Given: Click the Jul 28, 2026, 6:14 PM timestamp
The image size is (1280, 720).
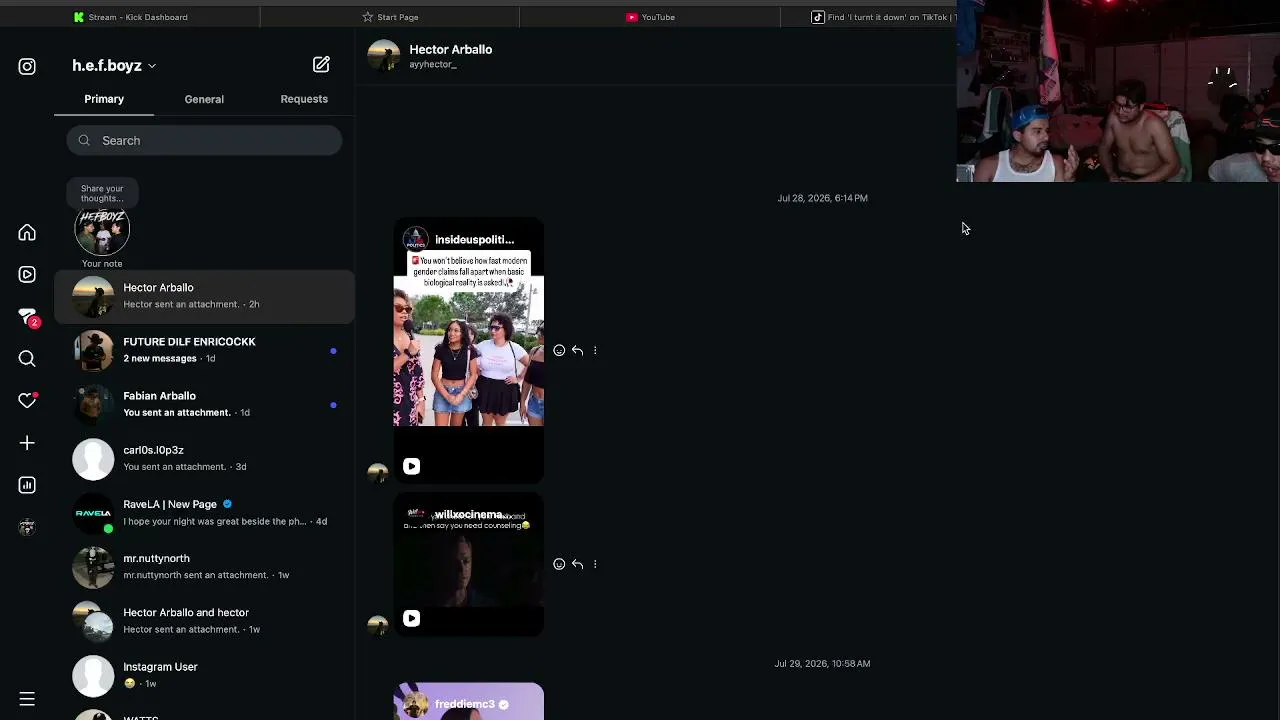Looking at the screenshot, I should coord(822,198).
